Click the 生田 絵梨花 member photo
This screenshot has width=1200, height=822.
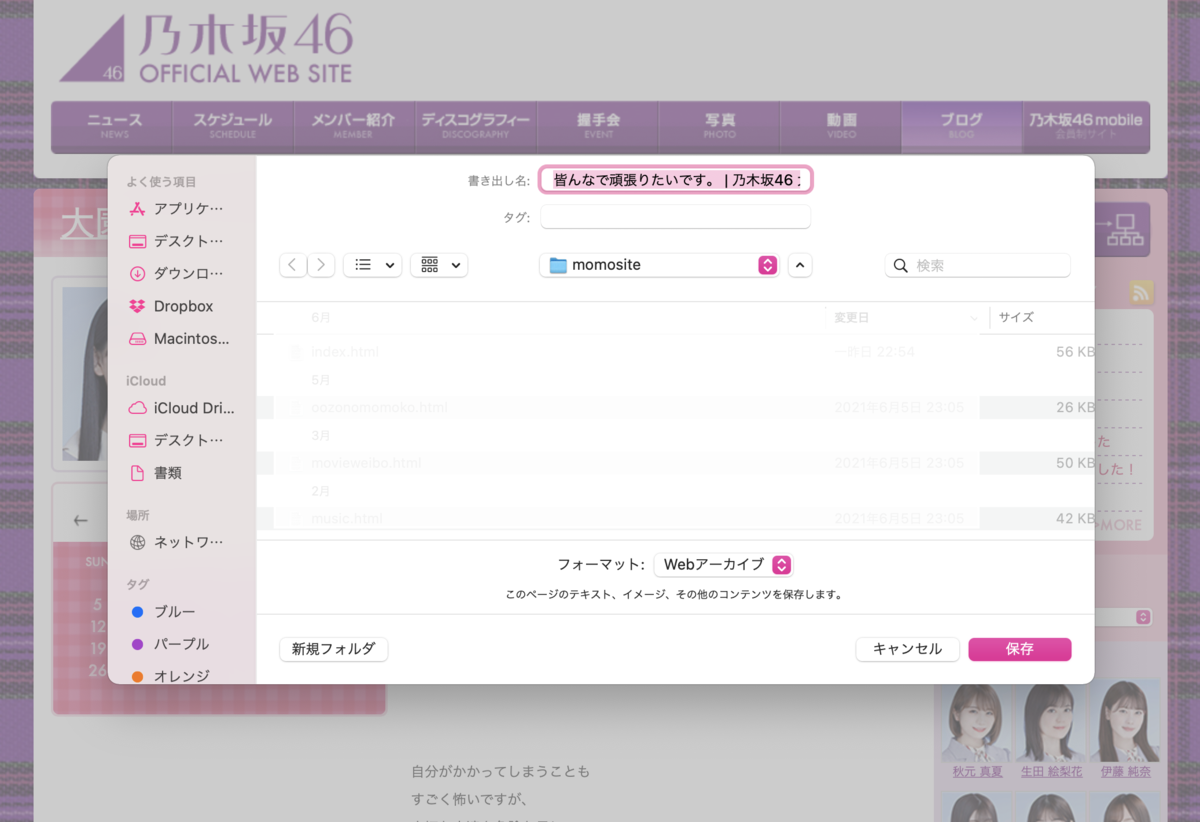pyautogui.click(x=1050, y=721)
